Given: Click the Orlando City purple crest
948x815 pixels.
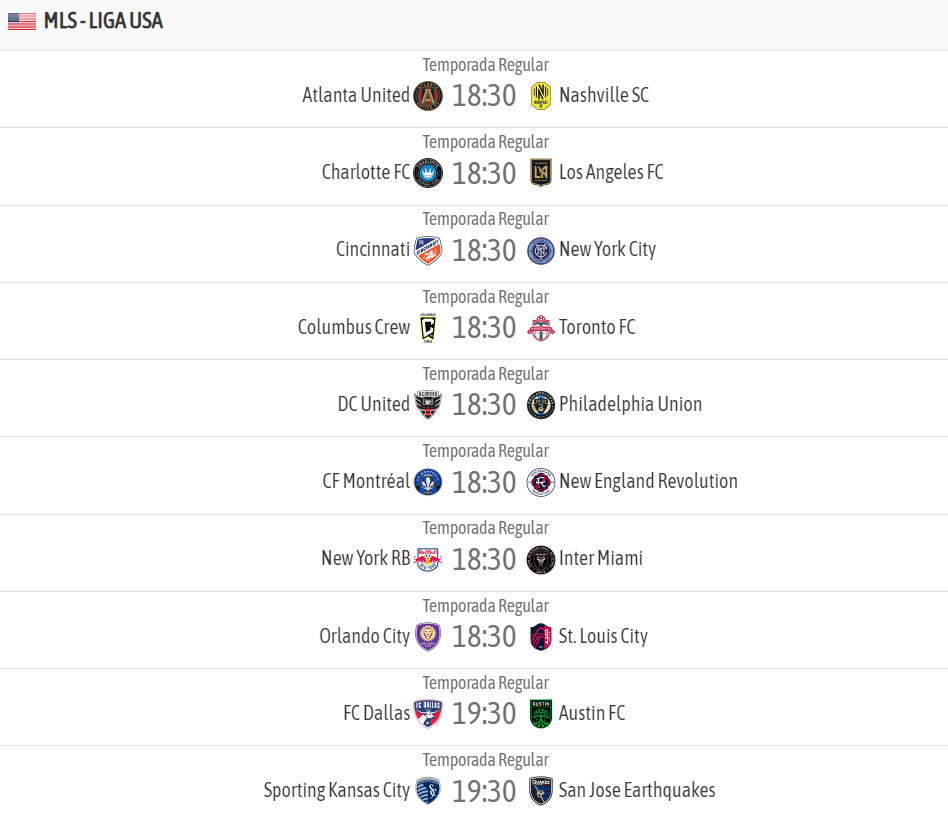Looking at the screenshot, I should (428, 637).
